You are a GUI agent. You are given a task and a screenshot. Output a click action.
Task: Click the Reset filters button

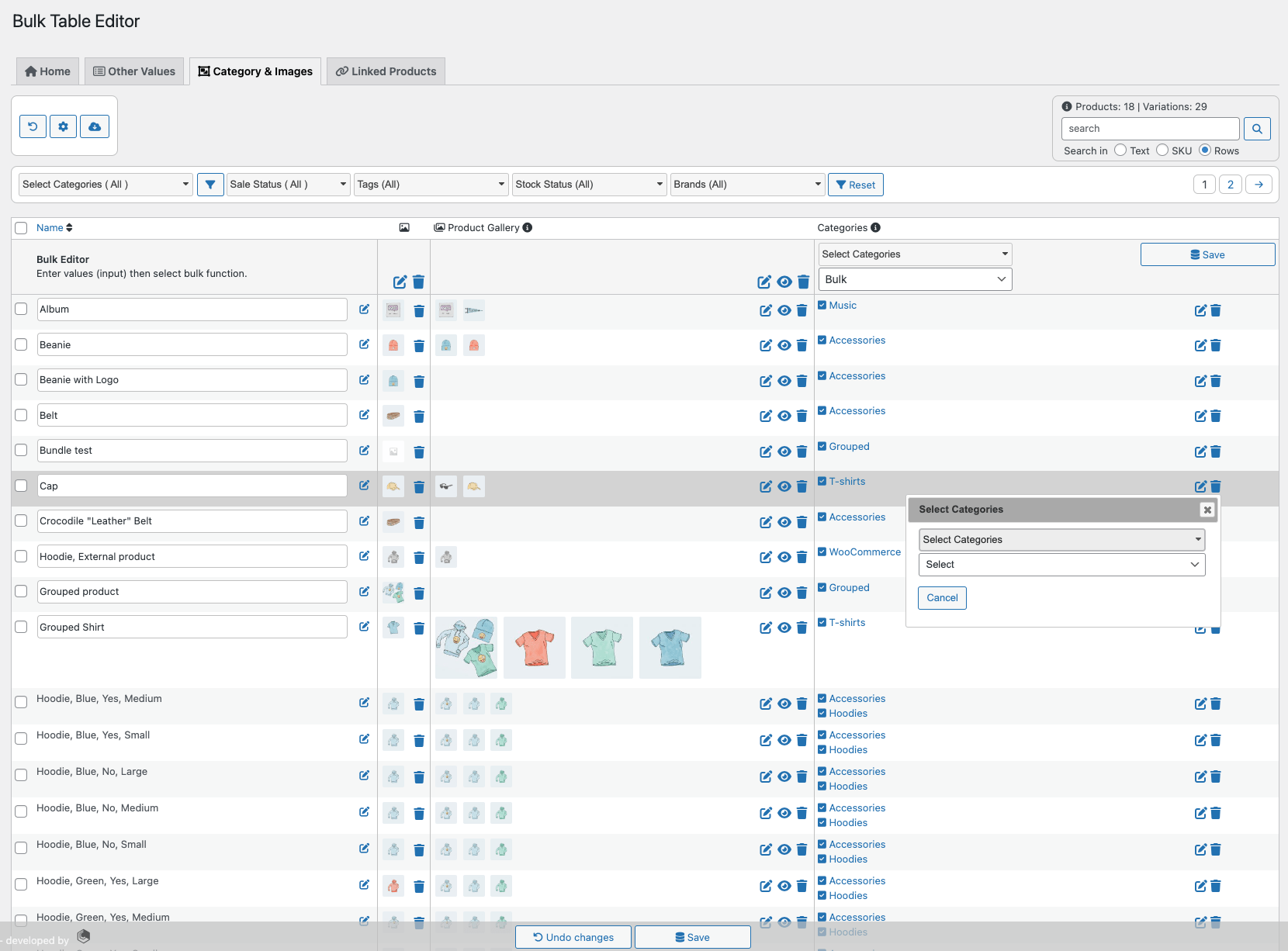[x=856, y=184]
